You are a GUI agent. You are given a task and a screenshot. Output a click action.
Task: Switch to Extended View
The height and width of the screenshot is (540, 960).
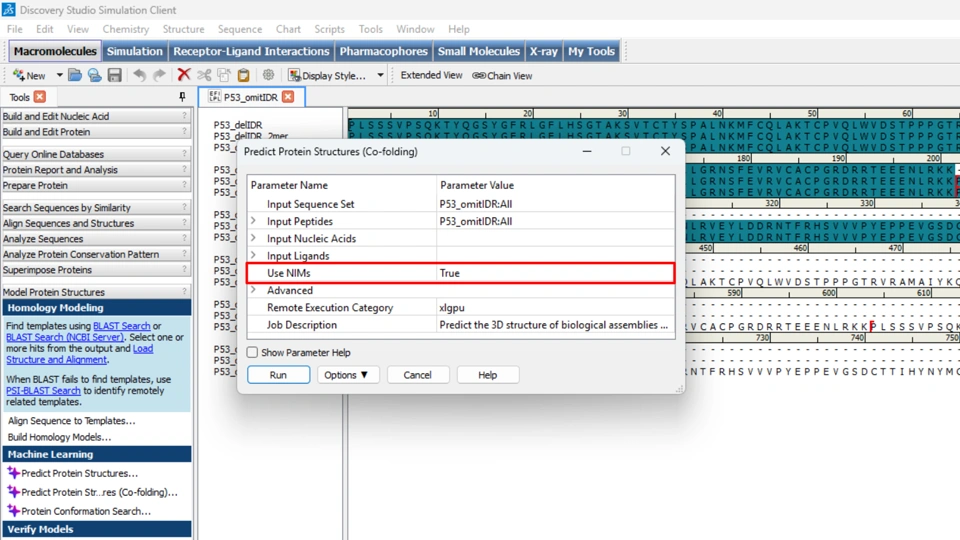[x=431, y=75]
